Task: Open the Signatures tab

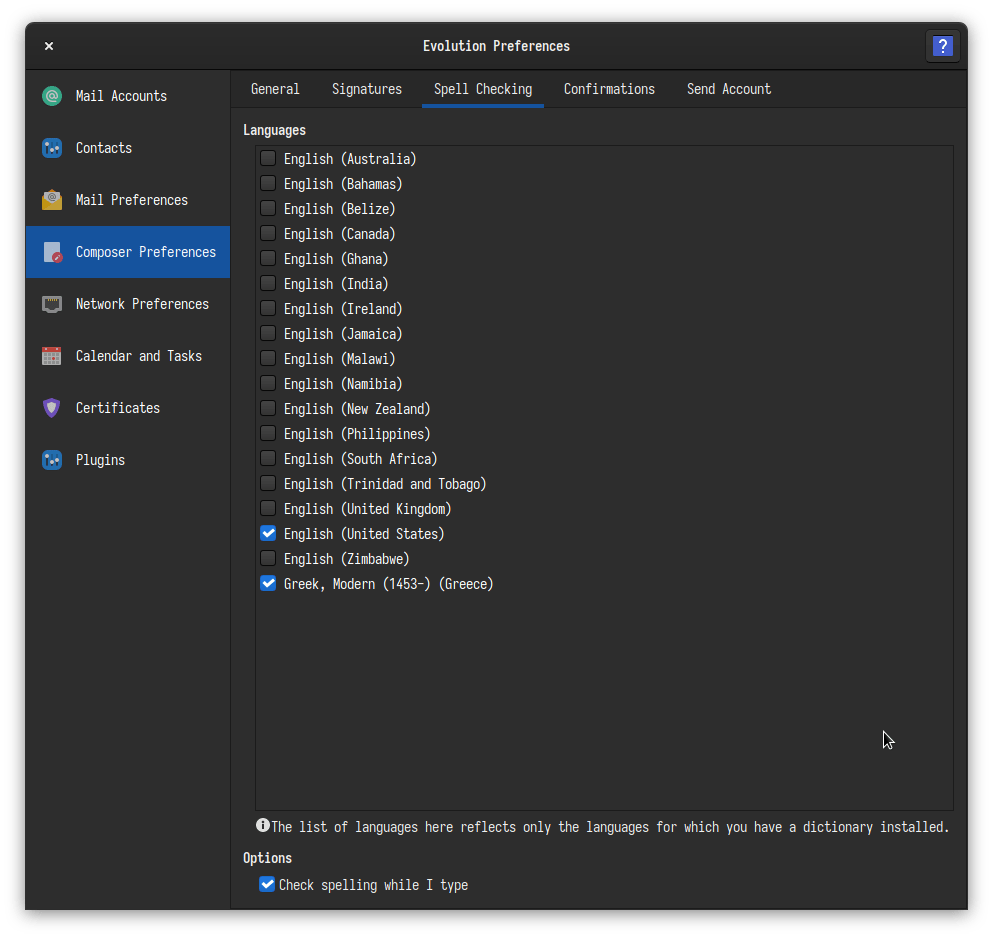Action: coord(367,89)
